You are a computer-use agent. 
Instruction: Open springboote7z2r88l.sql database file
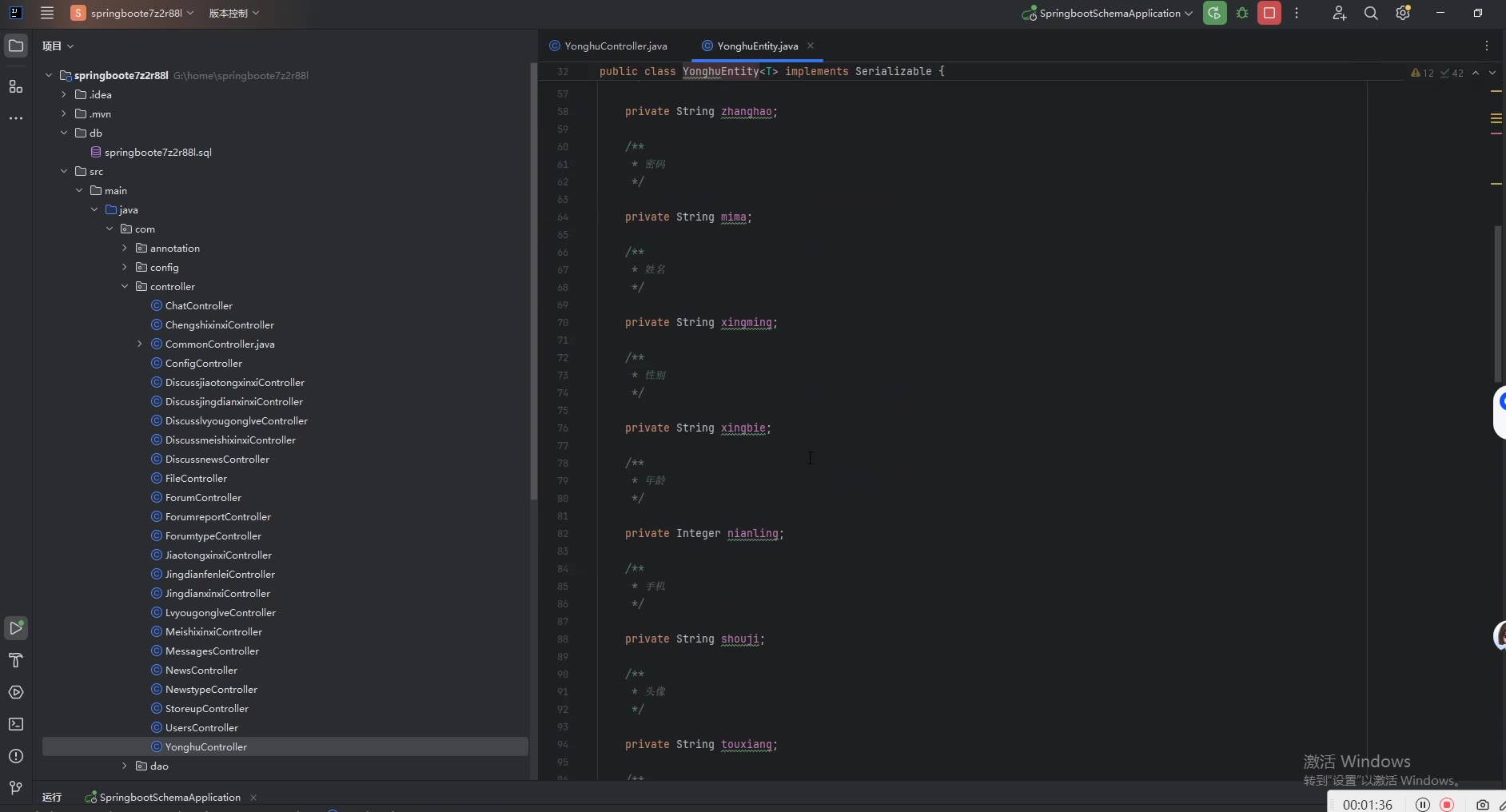[157, 152]
